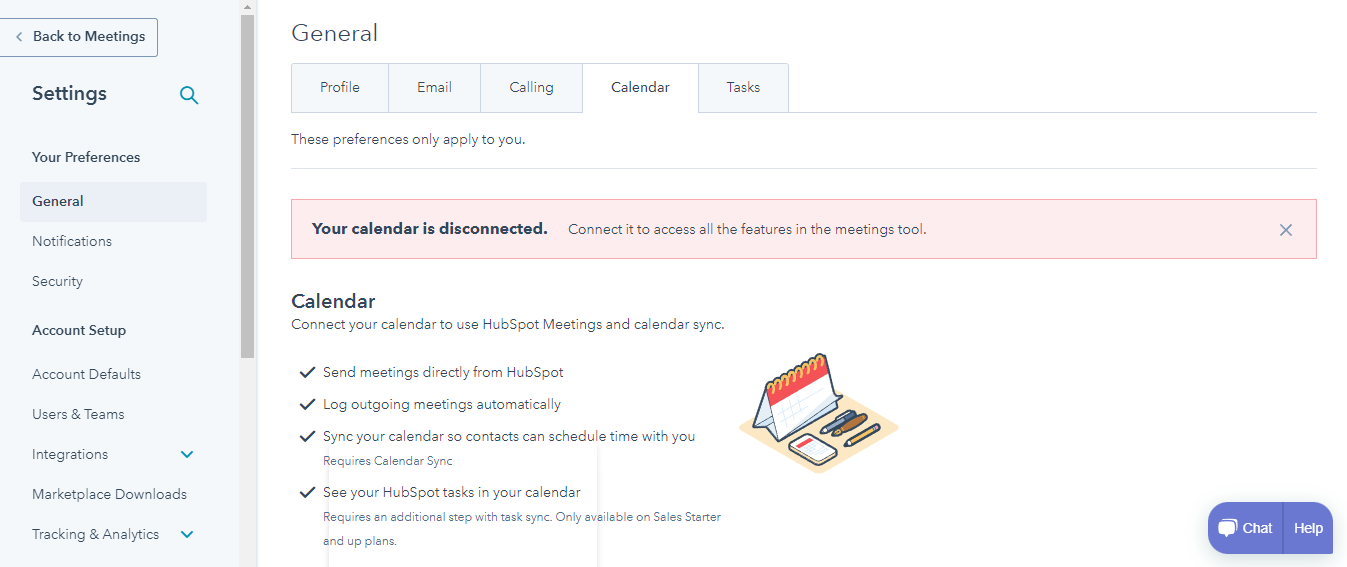Click the back chevron icon of Meetings button
Screen dimensions: 1347x567
point(19,37)
